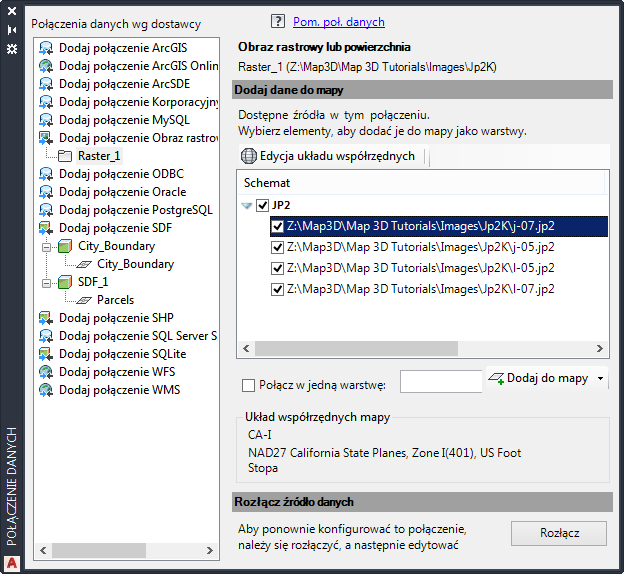Select Dodaj połączenie Oracle entry
The height and width of the screenshot is (574, 624).
(123, 192)
